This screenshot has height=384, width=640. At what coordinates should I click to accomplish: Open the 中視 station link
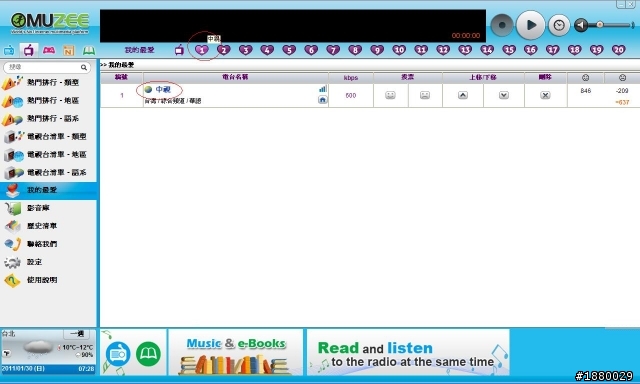point(163,89)
